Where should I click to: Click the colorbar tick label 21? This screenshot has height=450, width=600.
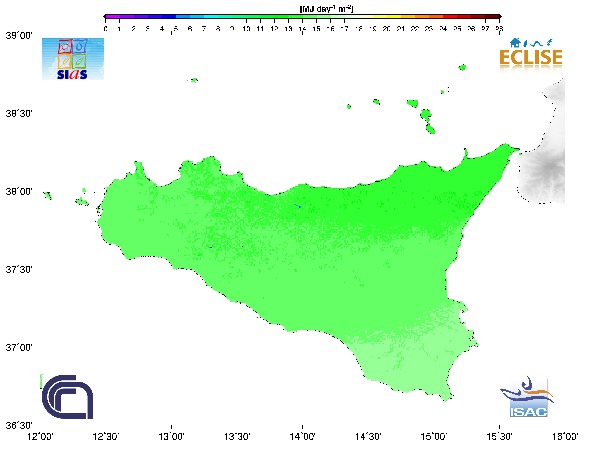401,29
